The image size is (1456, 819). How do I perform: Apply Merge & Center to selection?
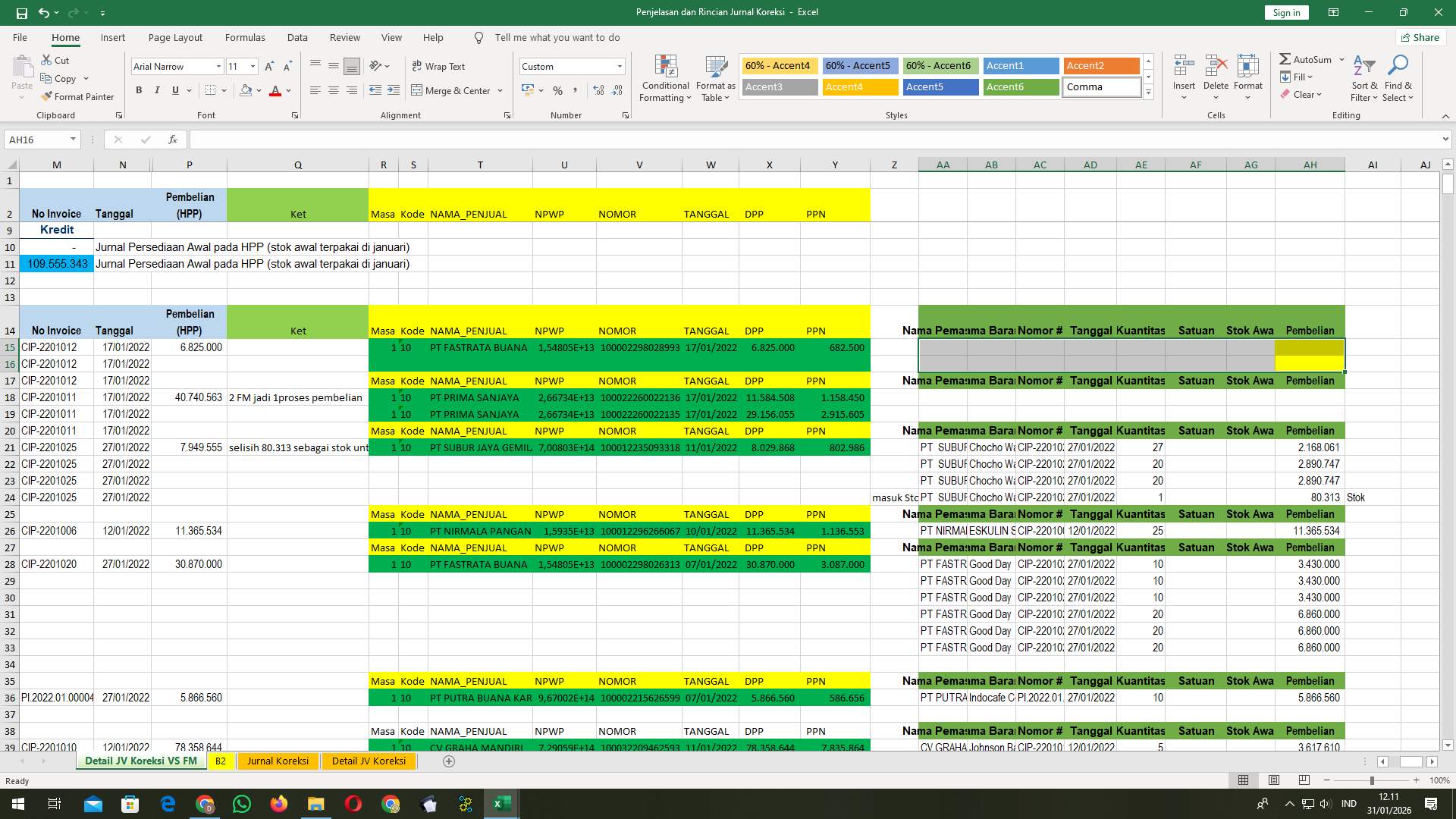click(x=453, y=90)
